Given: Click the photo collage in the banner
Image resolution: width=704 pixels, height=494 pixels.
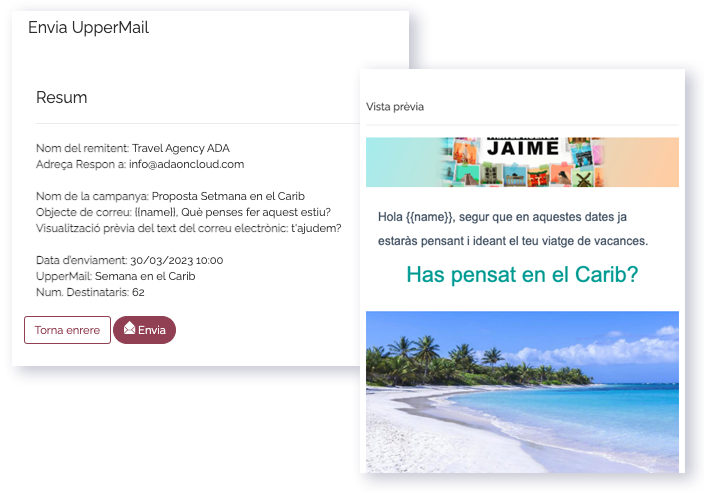Looking at the screenshot, I should point(523,163).
